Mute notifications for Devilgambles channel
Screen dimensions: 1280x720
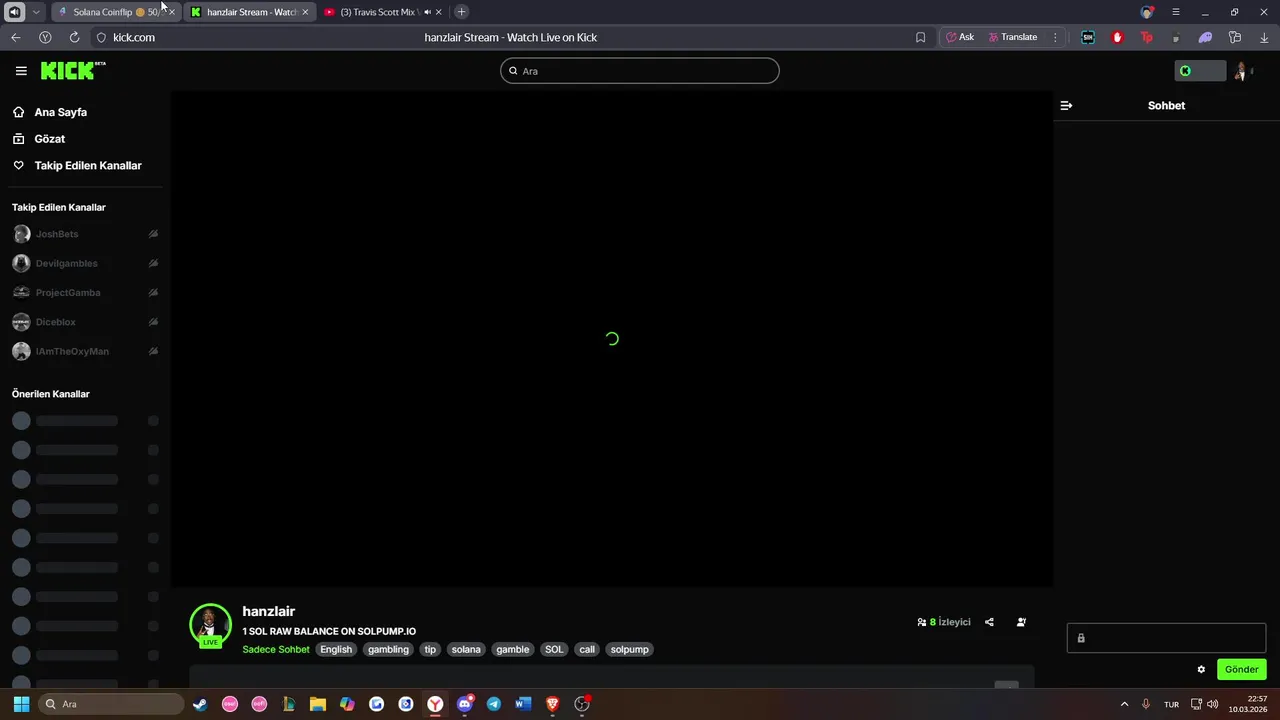pyautogui.click(x=153, y=263)
